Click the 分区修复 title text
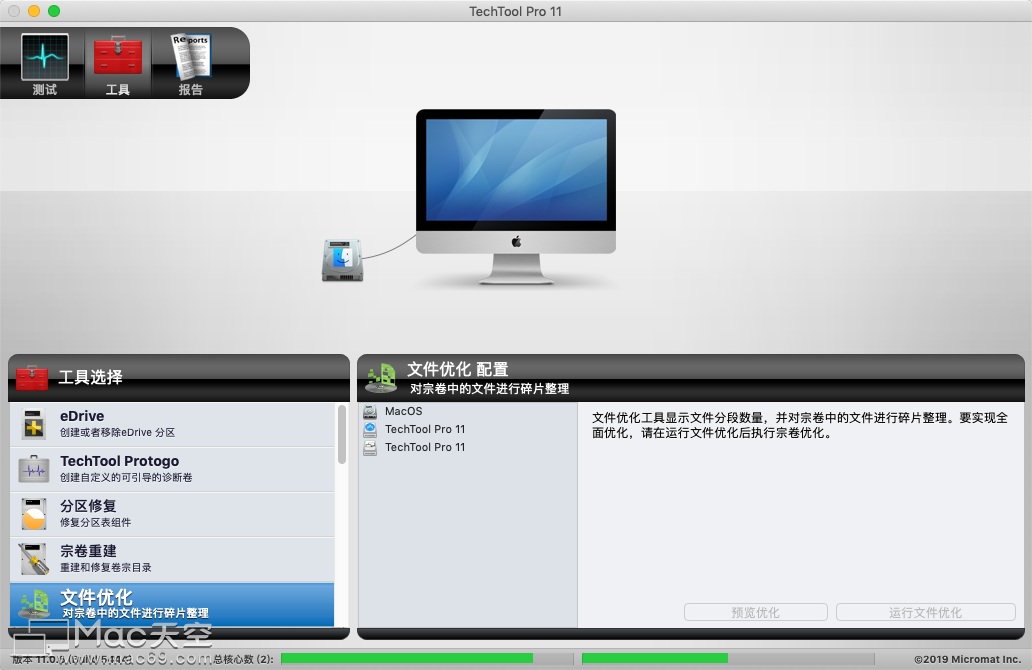 click(88, 506)
